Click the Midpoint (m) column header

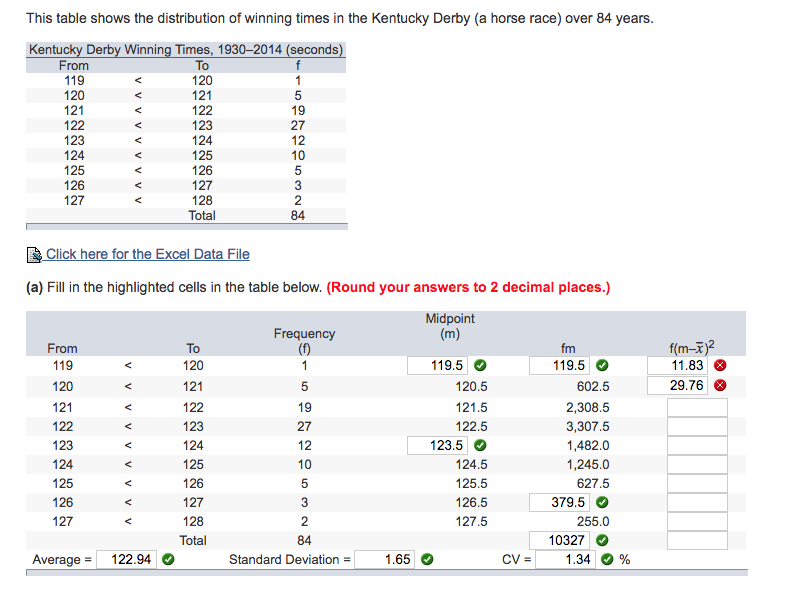click(450, 326)
